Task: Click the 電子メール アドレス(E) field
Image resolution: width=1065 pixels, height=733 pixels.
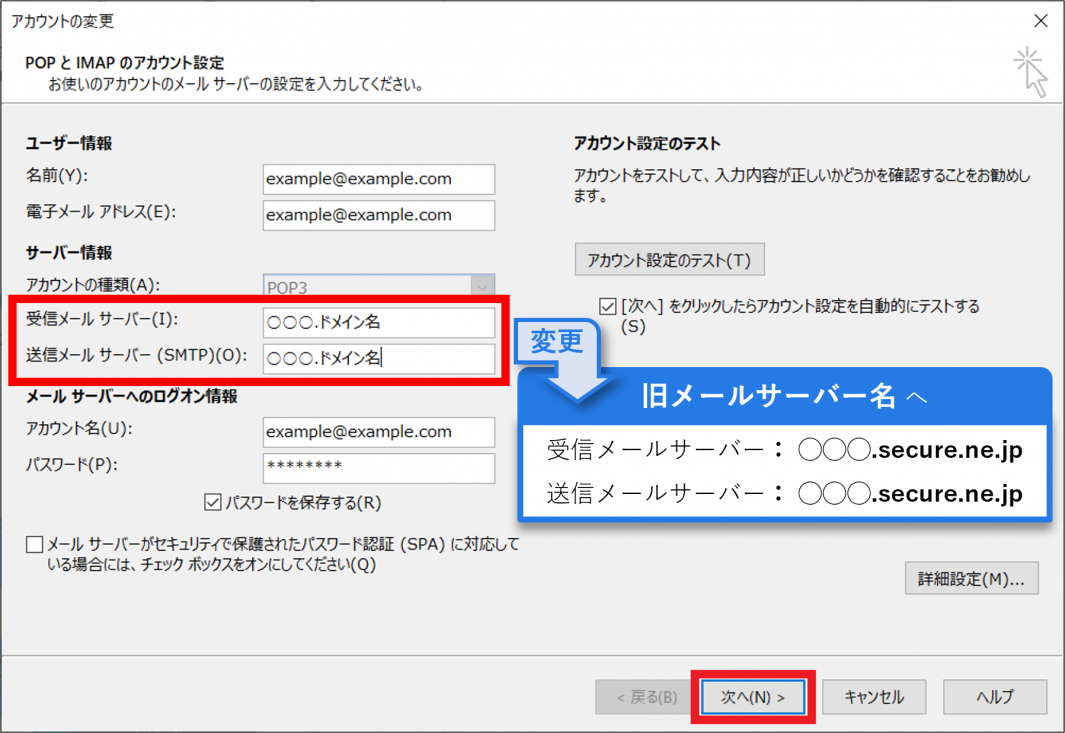Action: click(x=378, y=215)
